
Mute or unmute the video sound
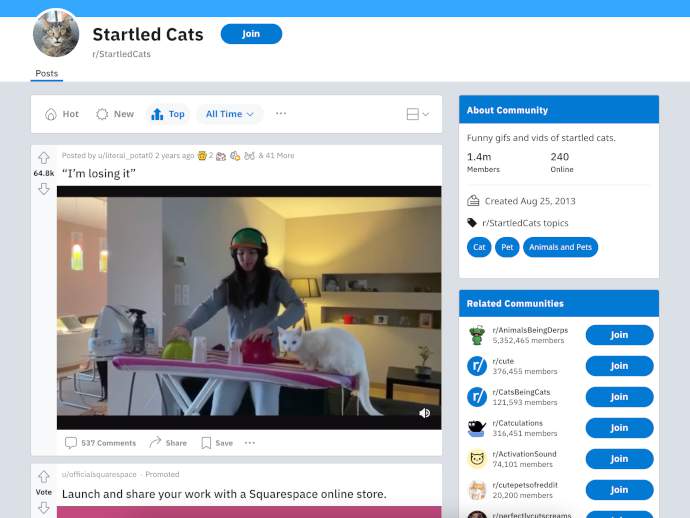pos(424,413)
